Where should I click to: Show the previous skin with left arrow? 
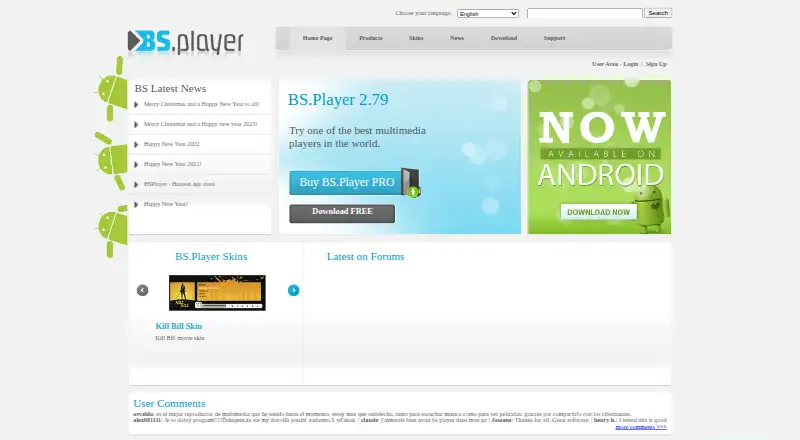point(142,290)
